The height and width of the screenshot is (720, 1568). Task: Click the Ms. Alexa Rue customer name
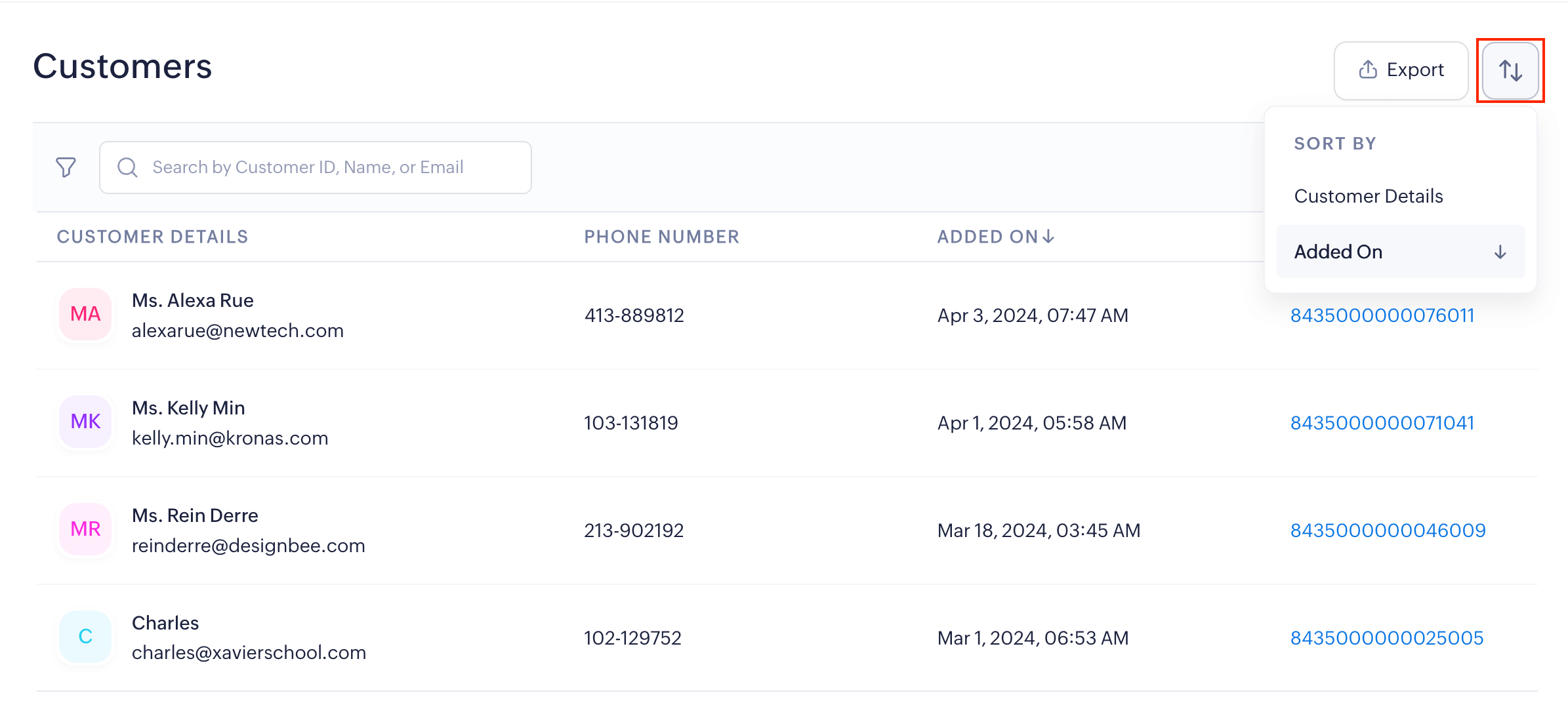[x=193, y=300]
